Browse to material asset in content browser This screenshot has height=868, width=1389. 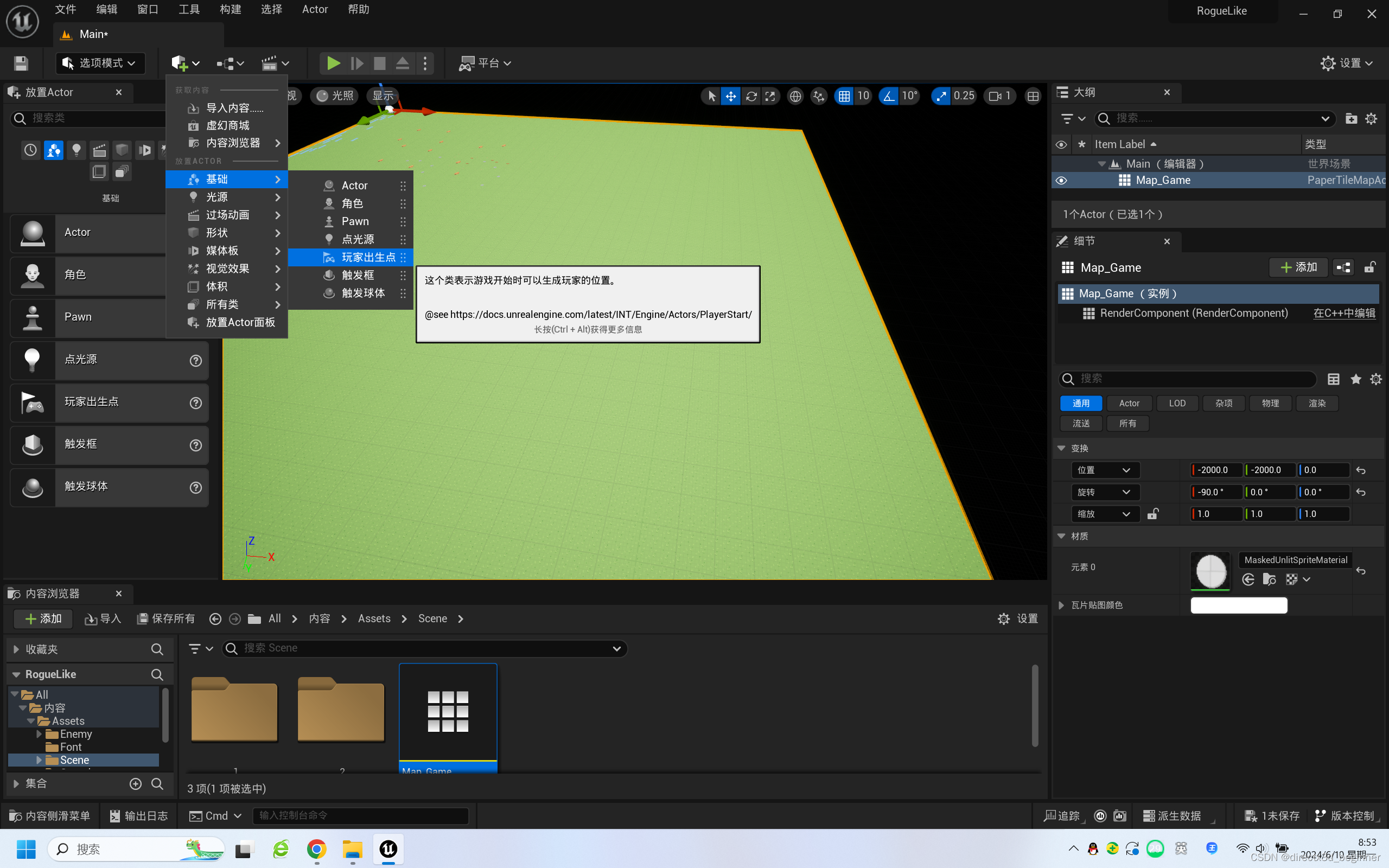coord(1269,579)
